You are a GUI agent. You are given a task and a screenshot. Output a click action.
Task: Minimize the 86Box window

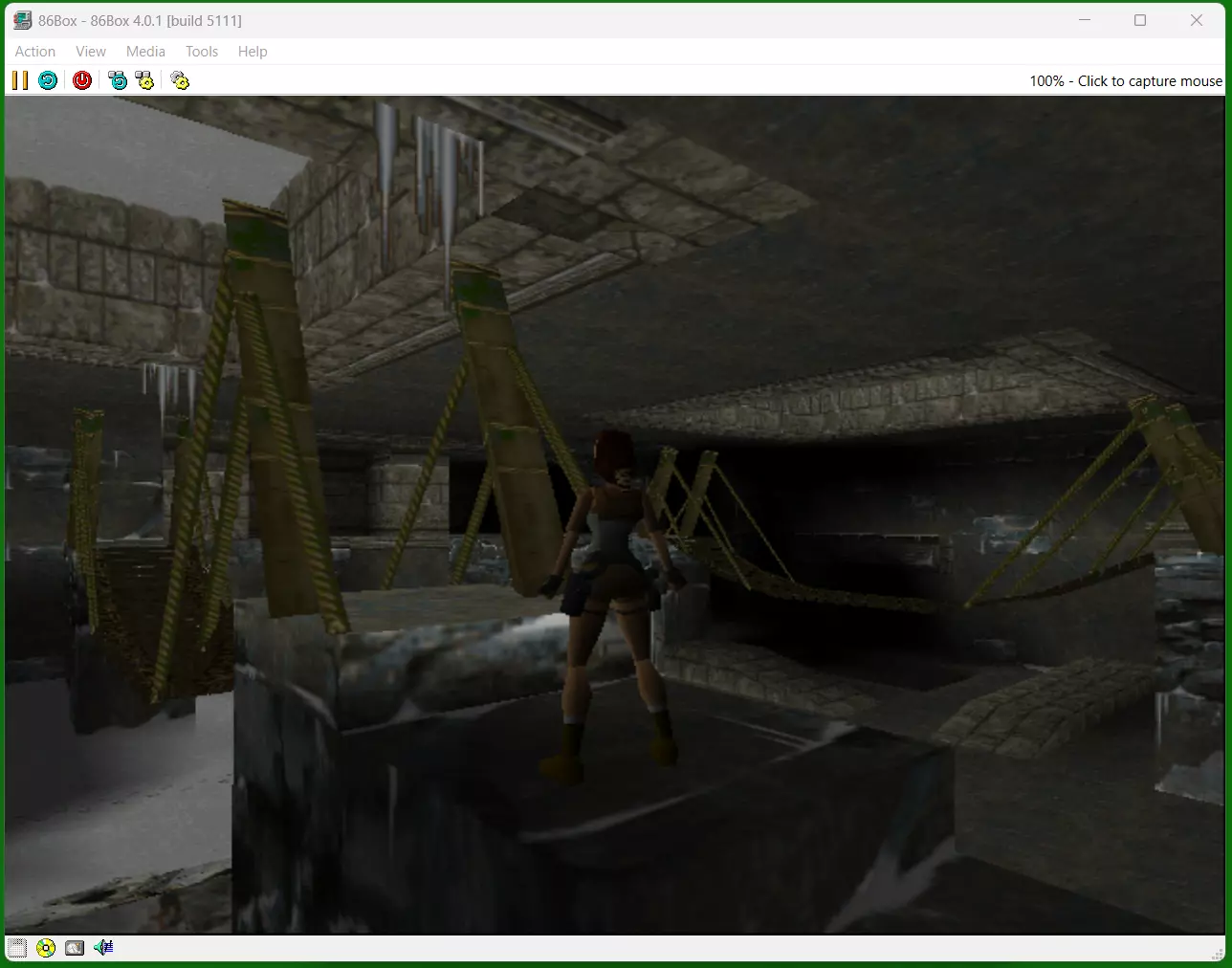[x=1085, y=20]
